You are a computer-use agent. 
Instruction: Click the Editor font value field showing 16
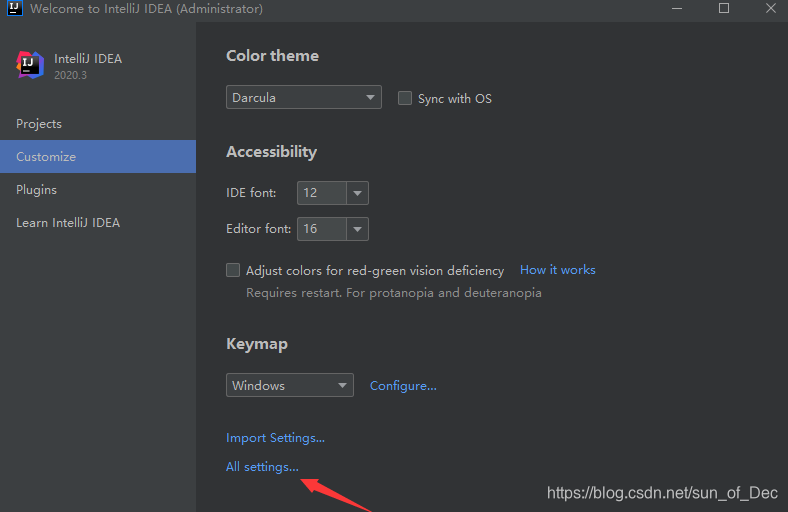click(x=322, y=229)
